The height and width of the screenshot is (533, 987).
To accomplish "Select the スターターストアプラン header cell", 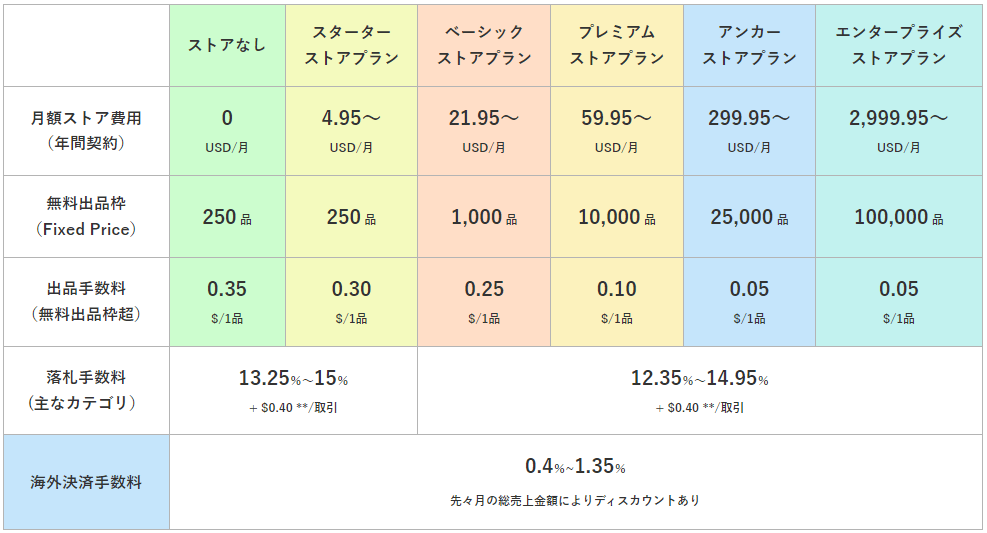I will (x=351, y=45).
